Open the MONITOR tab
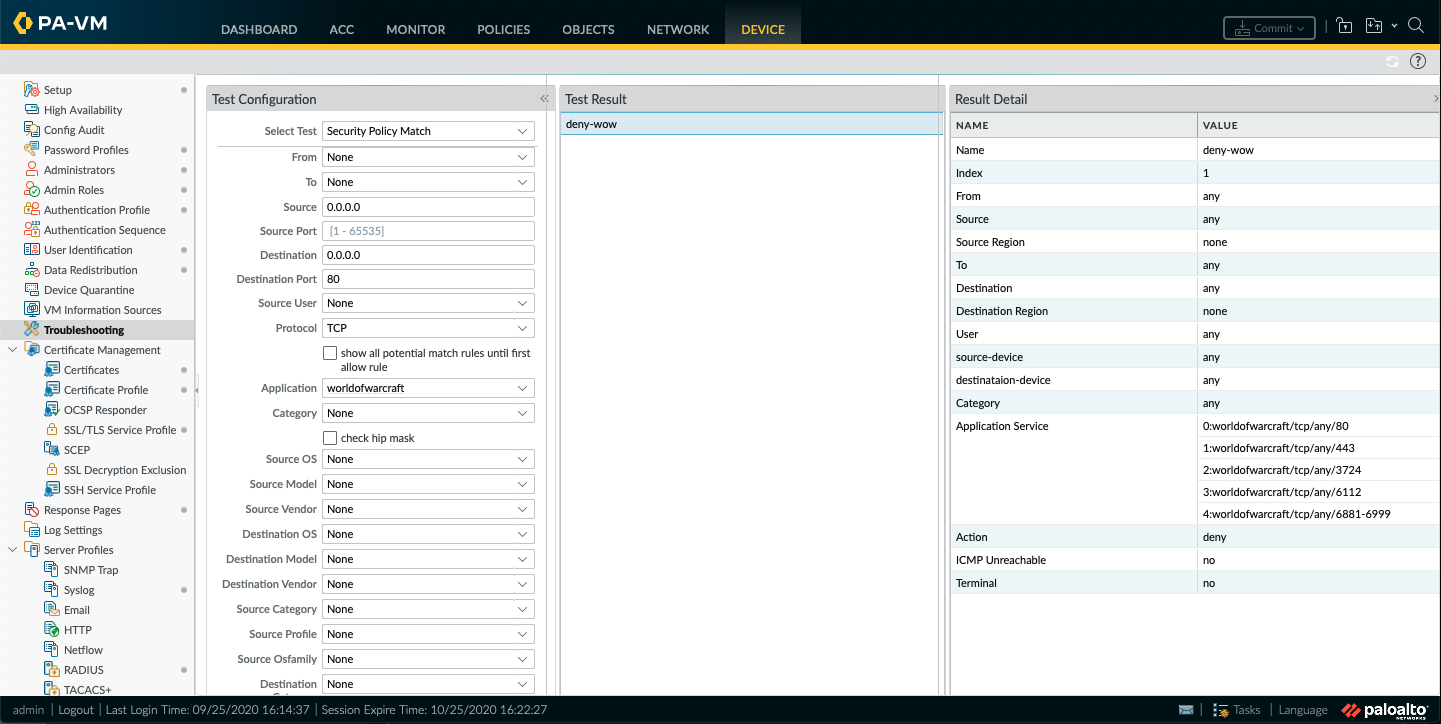The height and width of the screenshot is (724, 1441). point(415,29)
